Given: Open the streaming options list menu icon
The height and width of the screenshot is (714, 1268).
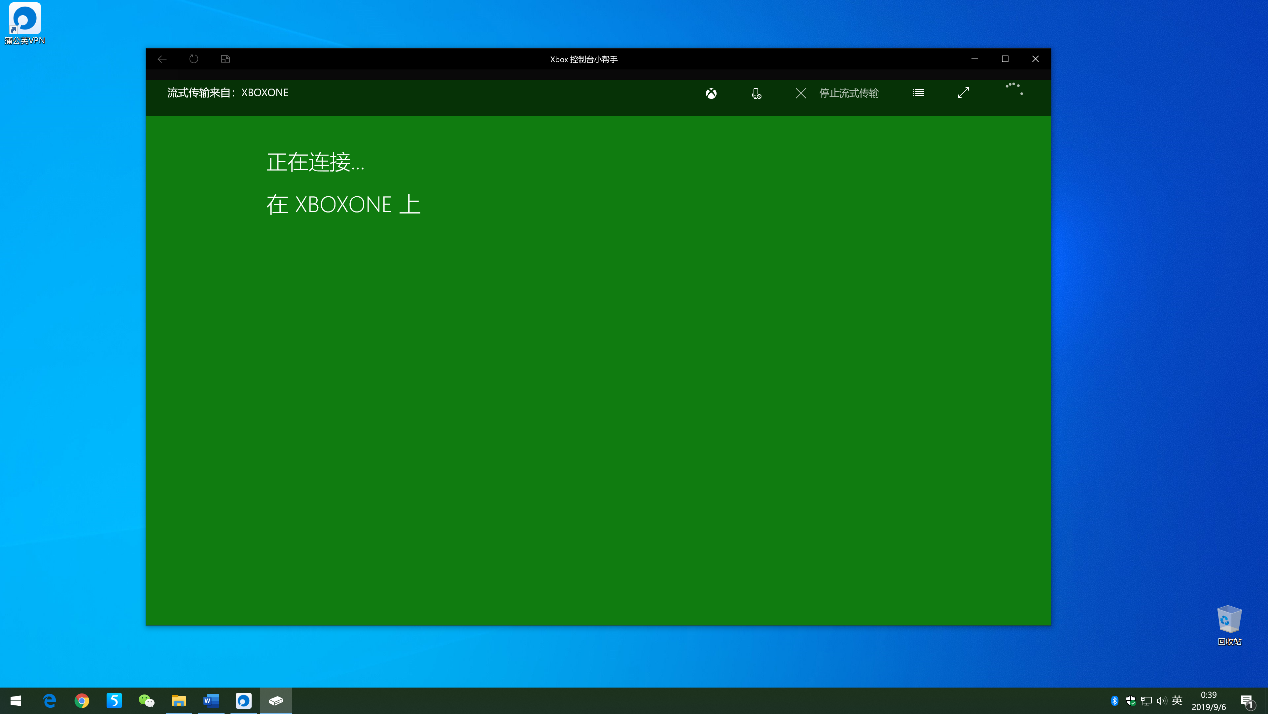Looking at the screenshot, I should click(x=918, y=93).
